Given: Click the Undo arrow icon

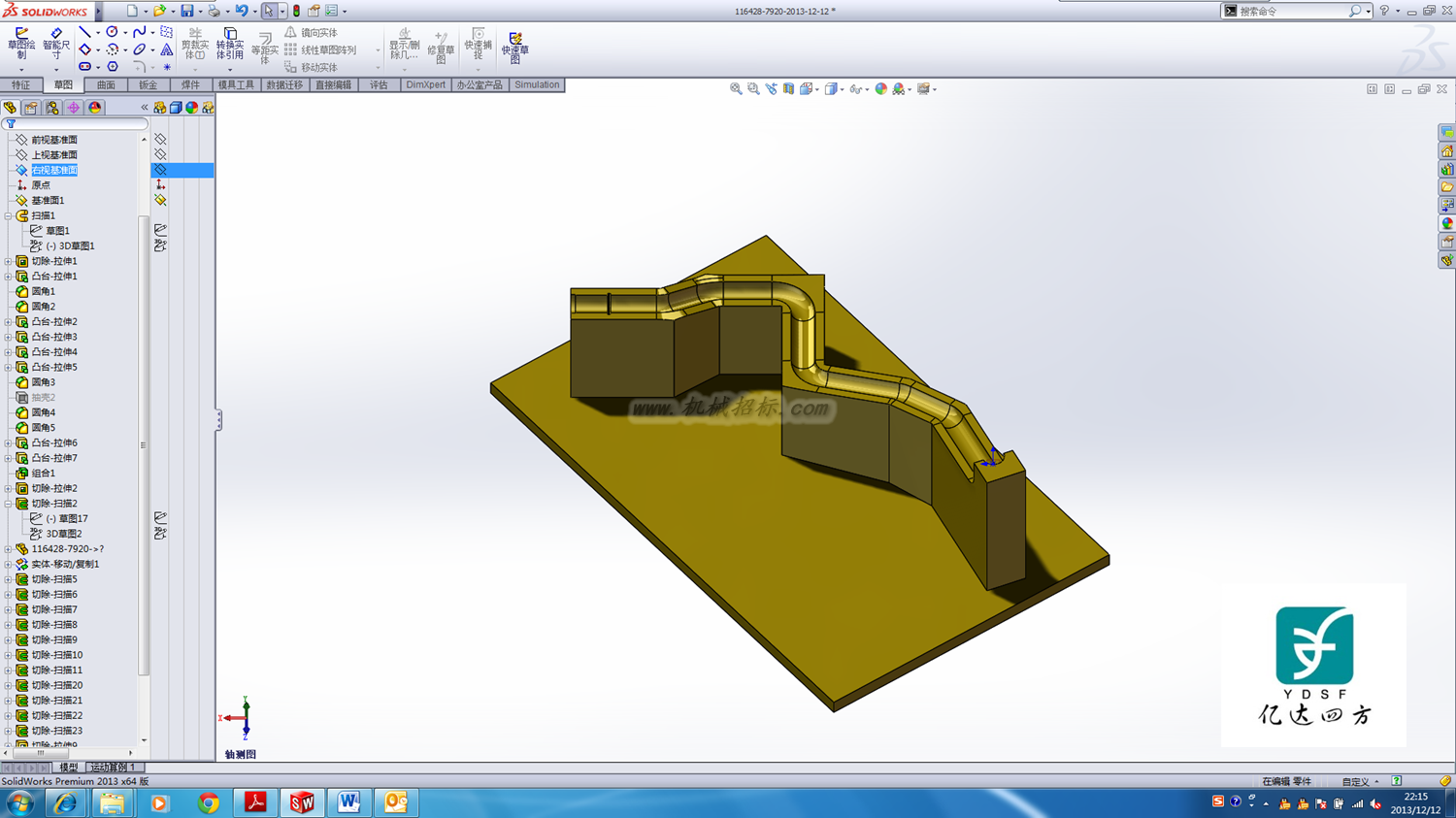Looking at the screenshot, I should coord(242,11).
